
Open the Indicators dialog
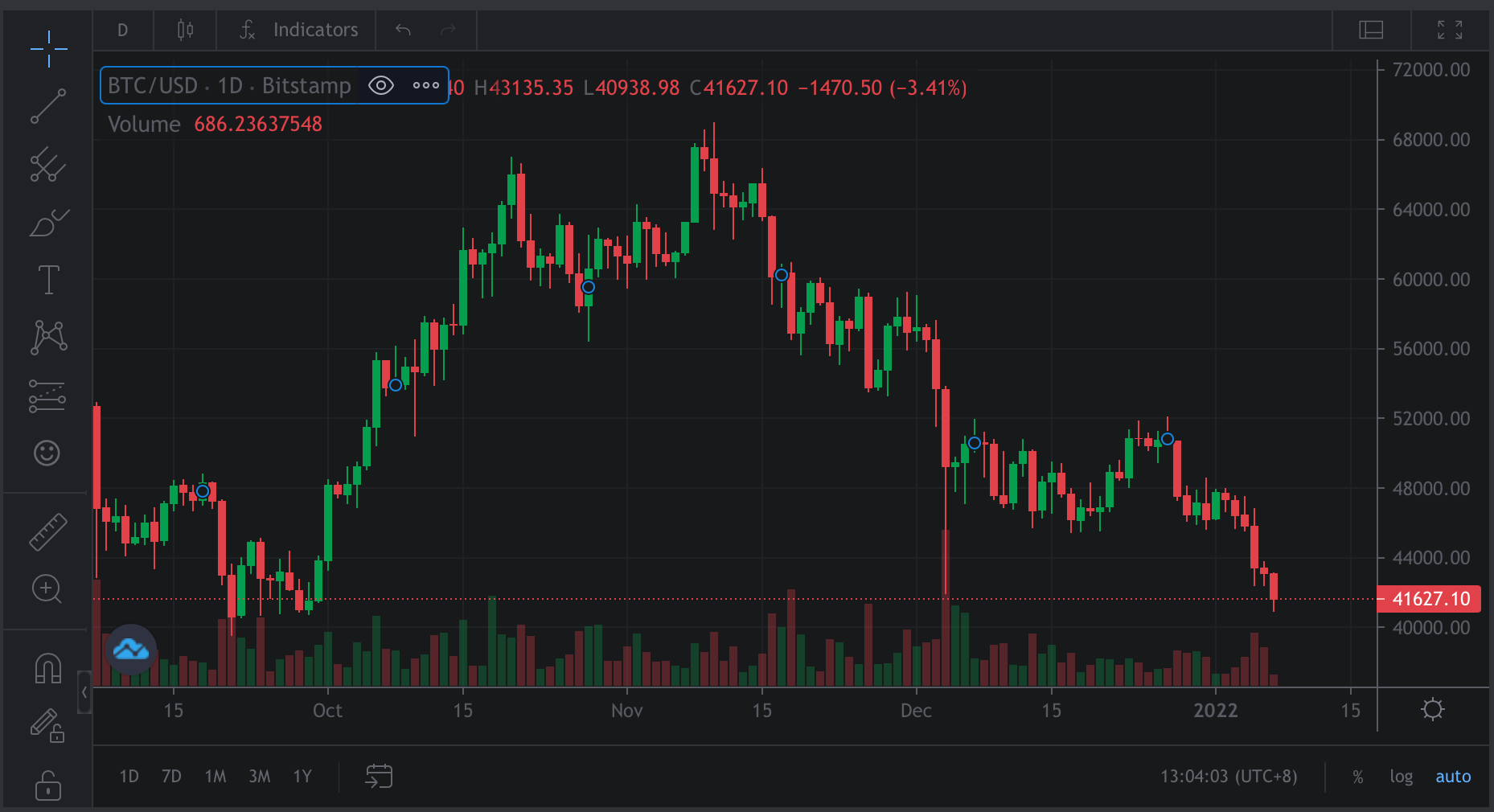pyautogui.click(x=298, y=30)
